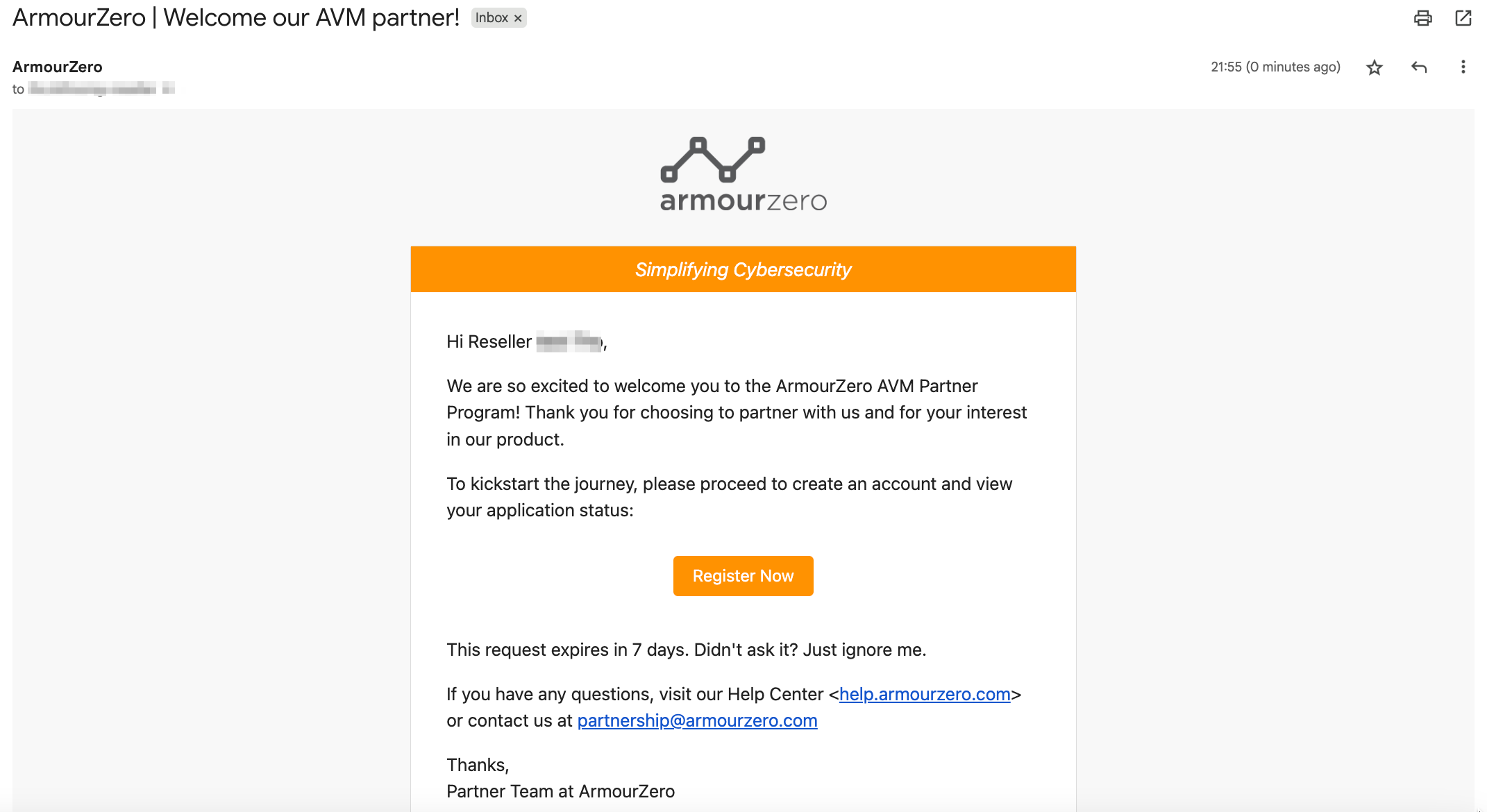This screenshot has height=812, width=1487.
Task: Print this email using the printer icon
Action: click(x=1422, y=18)
